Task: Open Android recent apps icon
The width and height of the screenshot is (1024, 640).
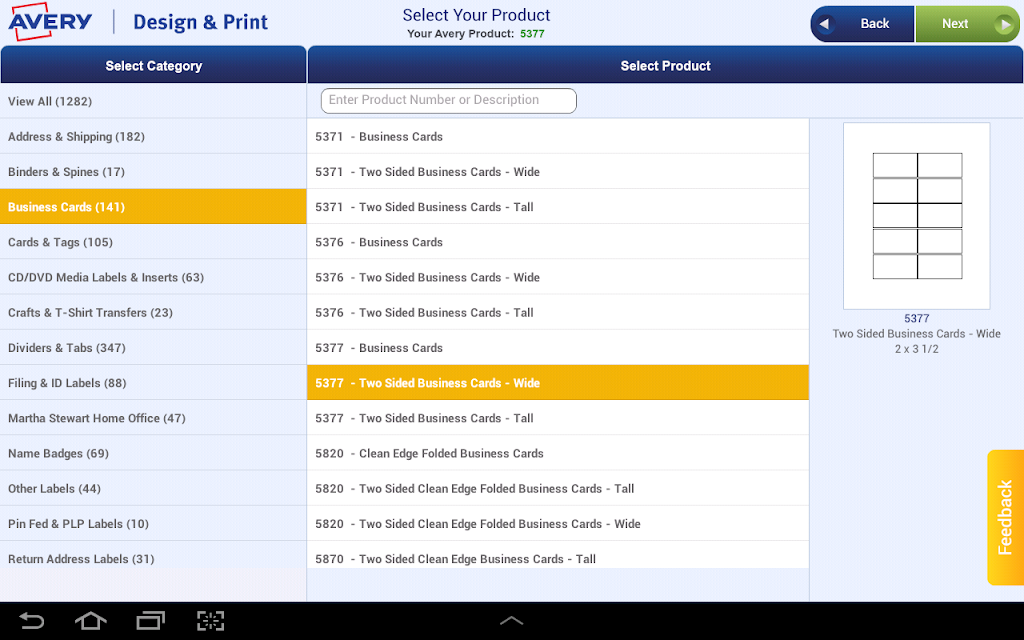Action: pyautogui.click(x=150, y=620)
